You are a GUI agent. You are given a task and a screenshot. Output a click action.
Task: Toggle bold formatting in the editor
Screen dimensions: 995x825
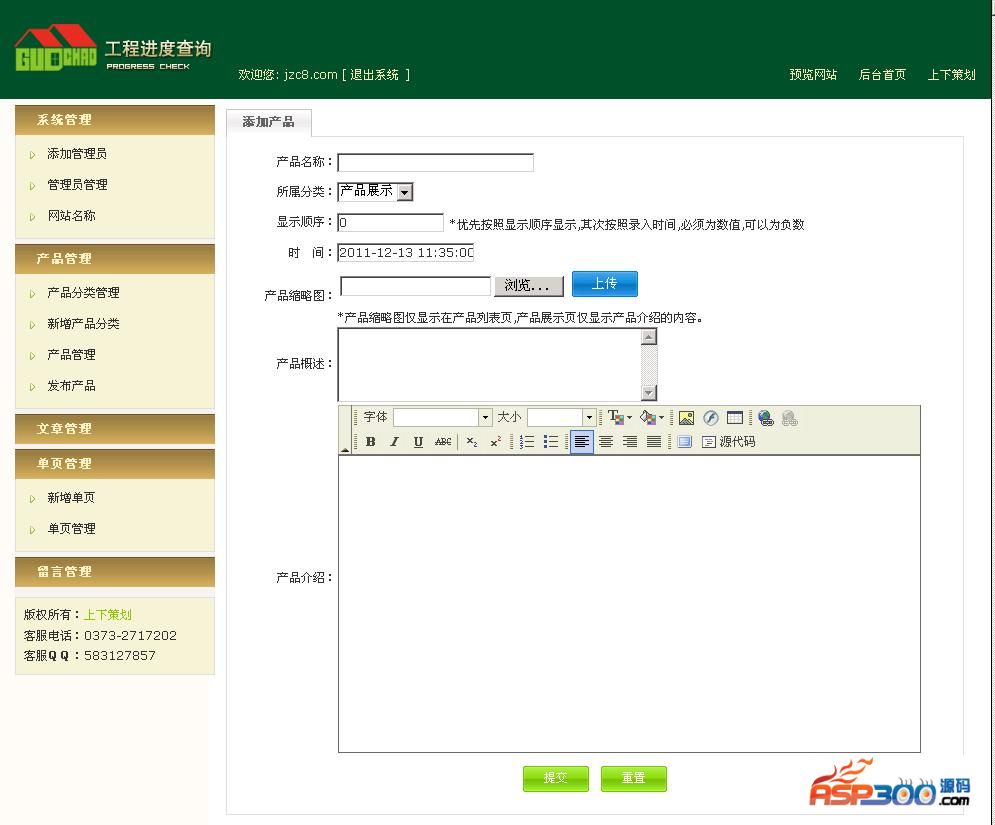click(x=370, y=442)
